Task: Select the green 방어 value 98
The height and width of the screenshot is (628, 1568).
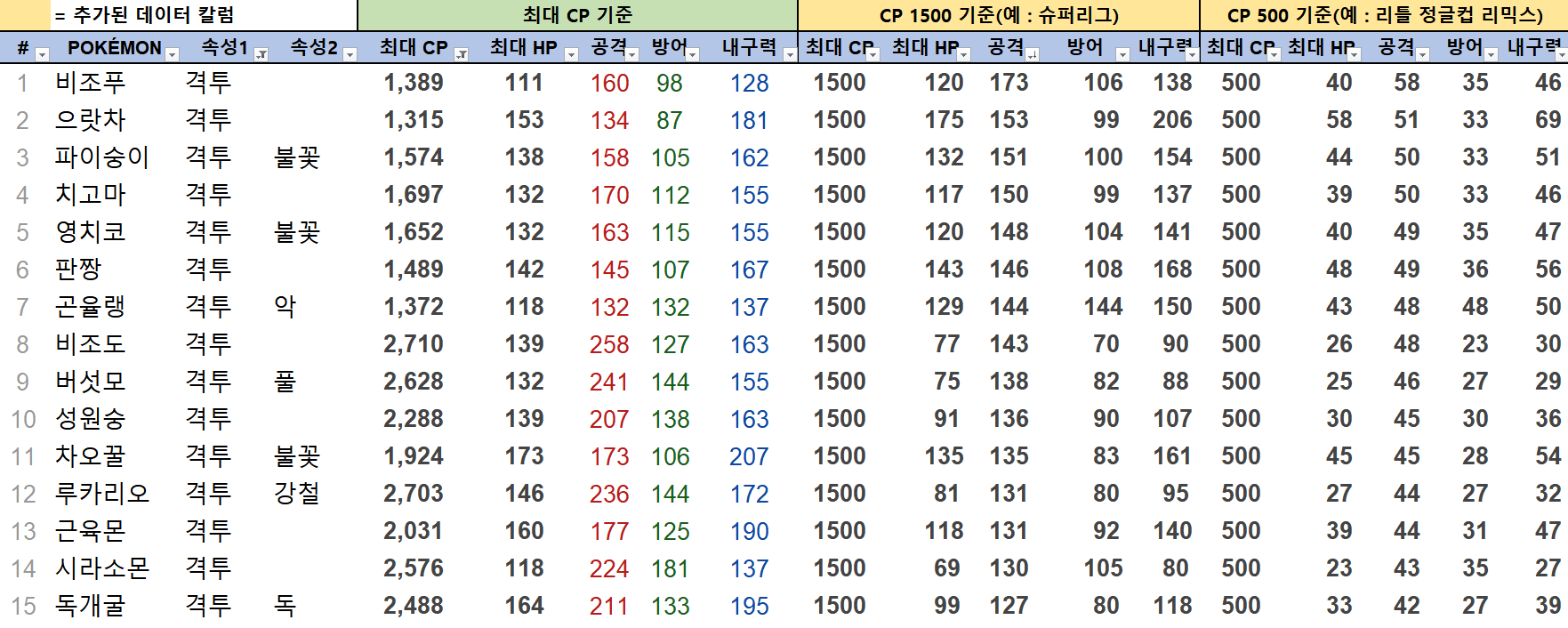Action: click(670, 83)
